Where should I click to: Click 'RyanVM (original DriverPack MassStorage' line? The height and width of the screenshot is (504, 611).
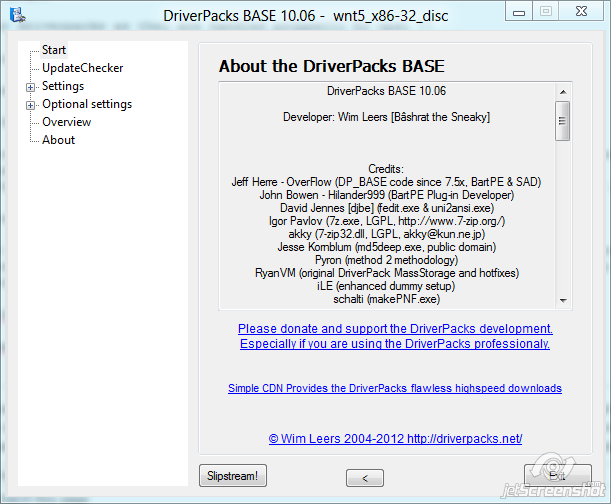coord(387,273)
